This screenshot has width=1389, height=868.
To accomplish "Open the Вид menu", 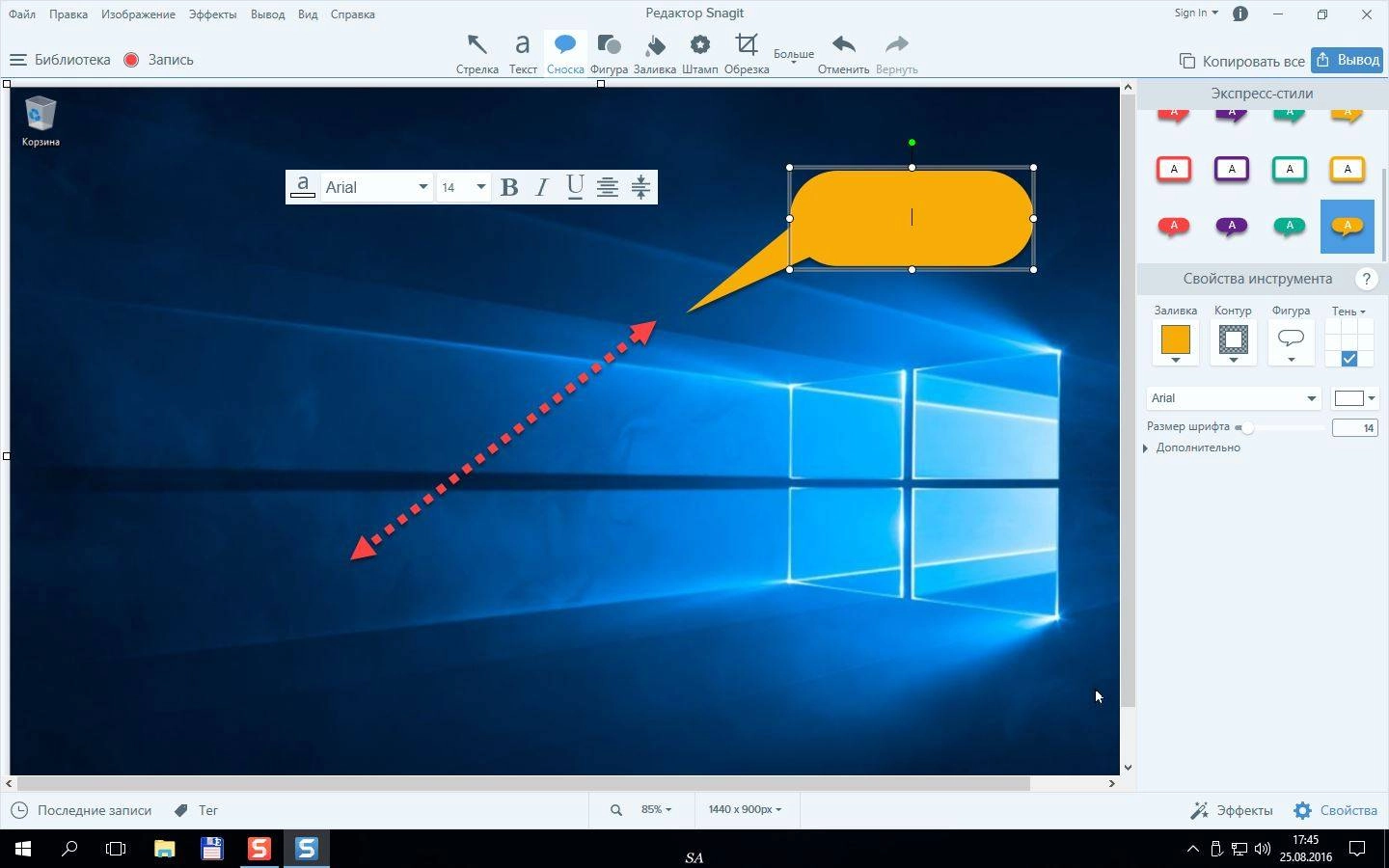I will tap(308, 14).
